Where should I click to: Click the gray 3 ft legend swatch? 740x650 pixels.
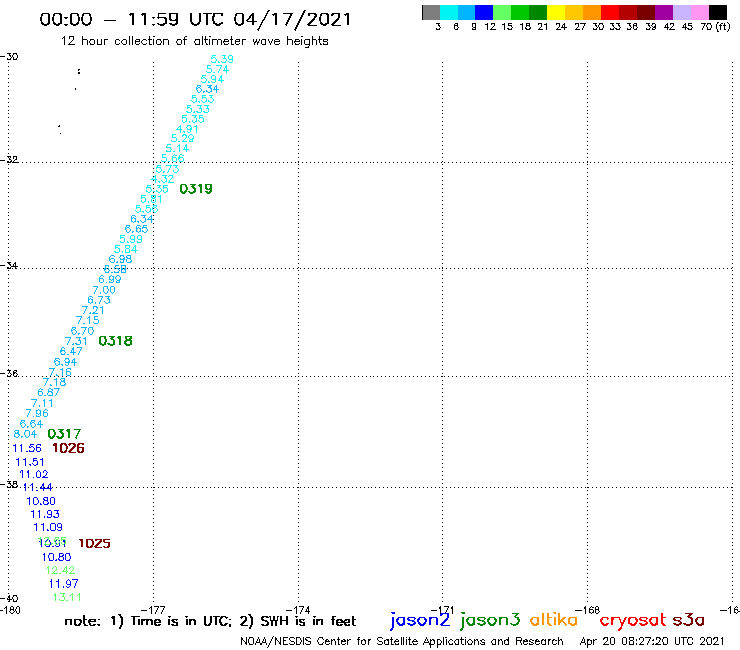[431, 12]
